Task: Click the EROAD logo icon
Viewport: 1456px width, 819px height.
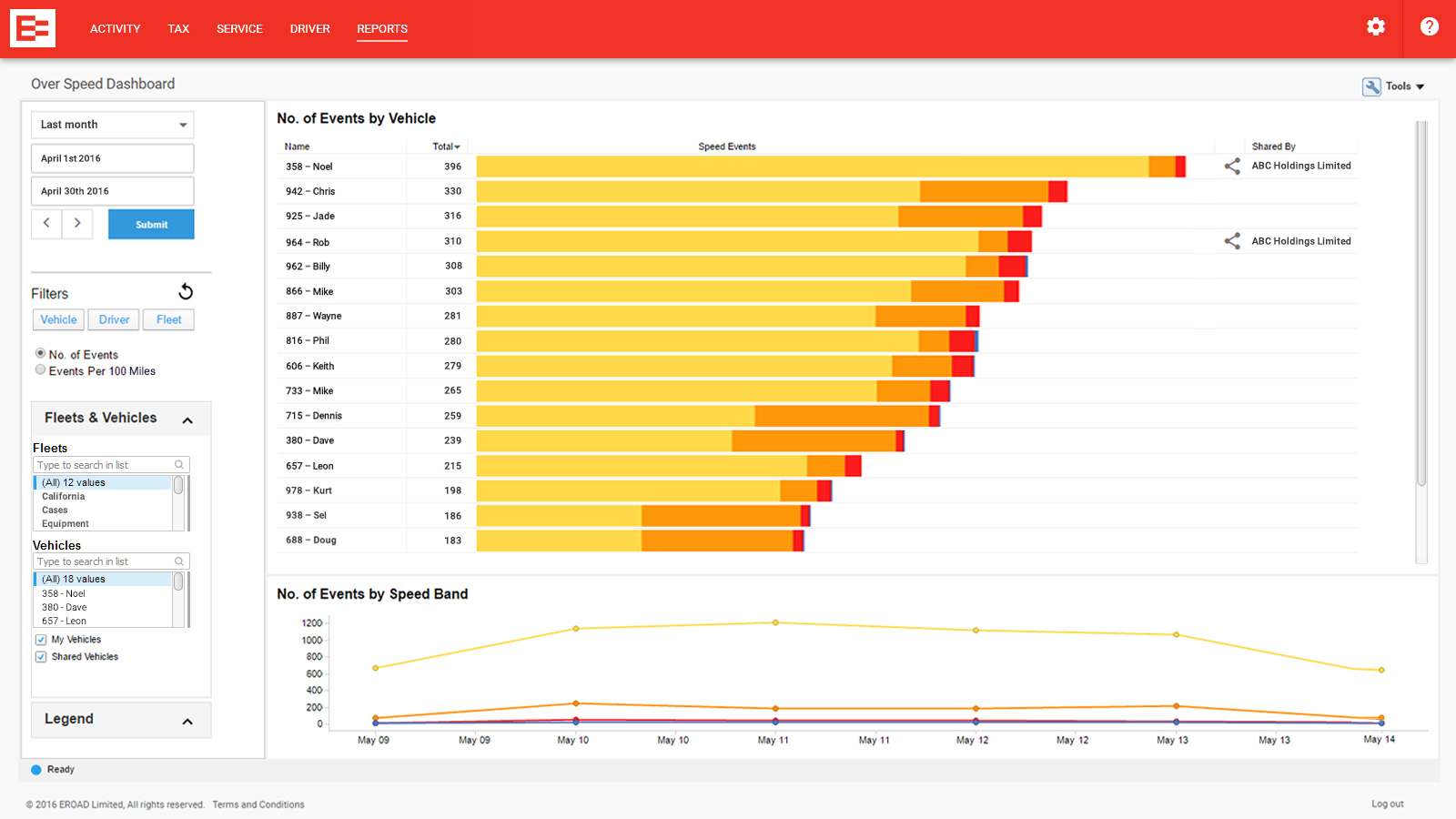Action: coord(33,29)
